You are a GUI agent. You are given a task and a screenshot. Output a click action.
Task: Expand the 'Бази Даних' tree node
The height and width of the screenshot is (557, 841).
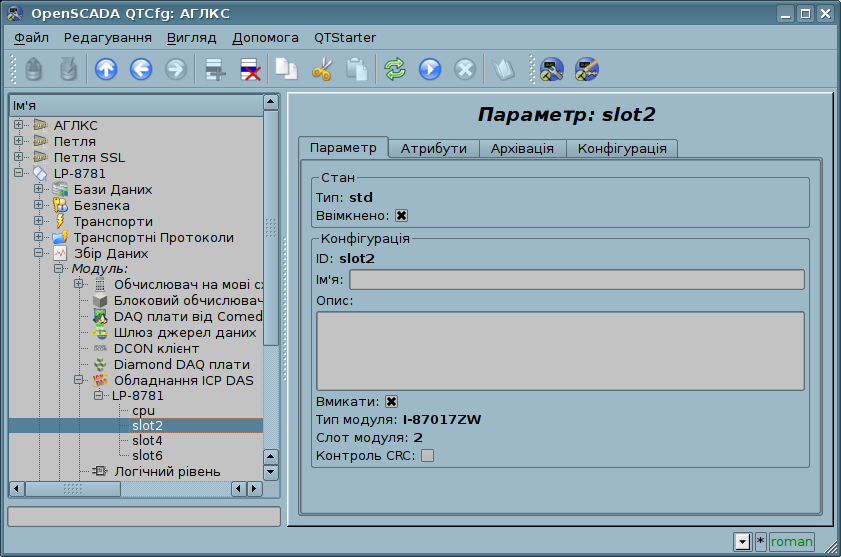[x=38, y=189]
